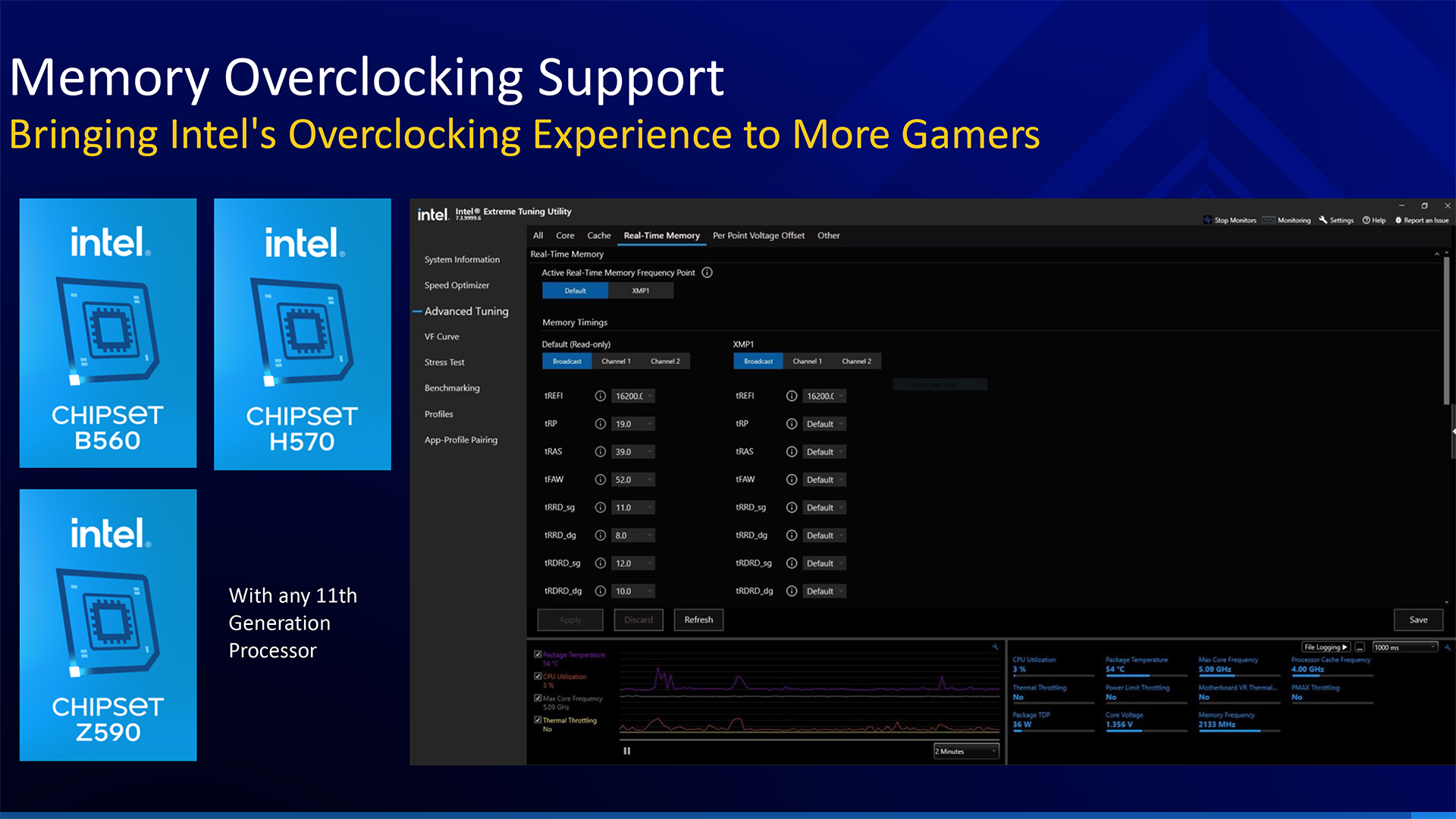Viewport: 1456px width, 819px height.
Task: Click the Help question mark icon
Action: tap(1367, 220)
